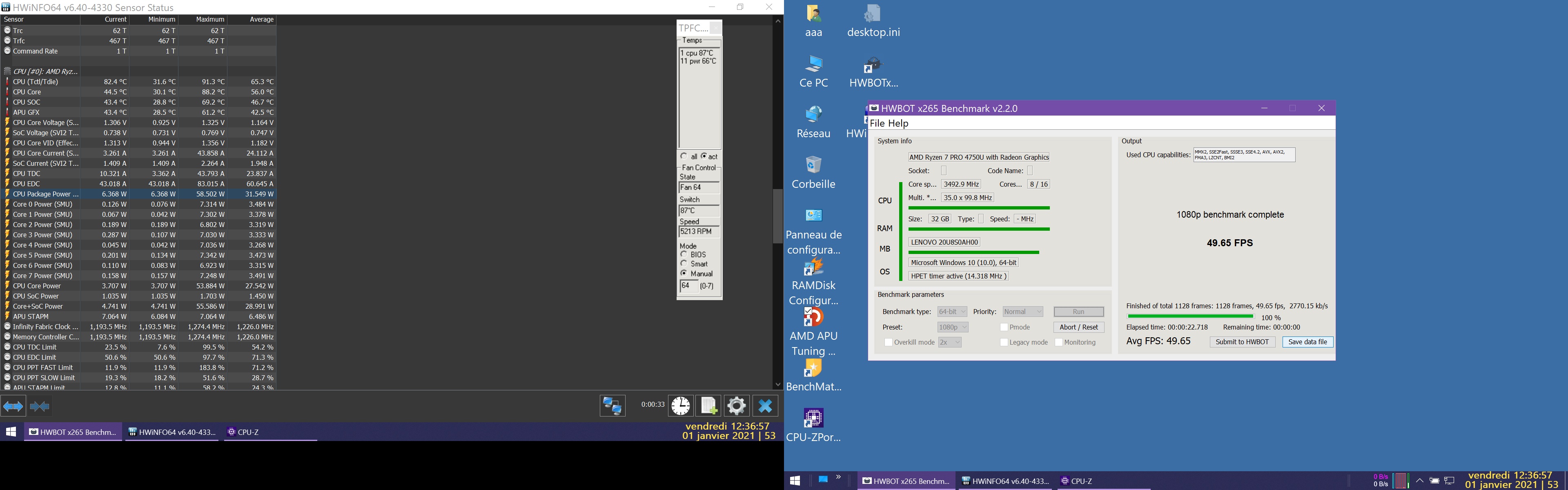Screen dimensions: 1568x490
Task: Toggle Pmode checkbox in HWBOT
Action: (1004, 327)
